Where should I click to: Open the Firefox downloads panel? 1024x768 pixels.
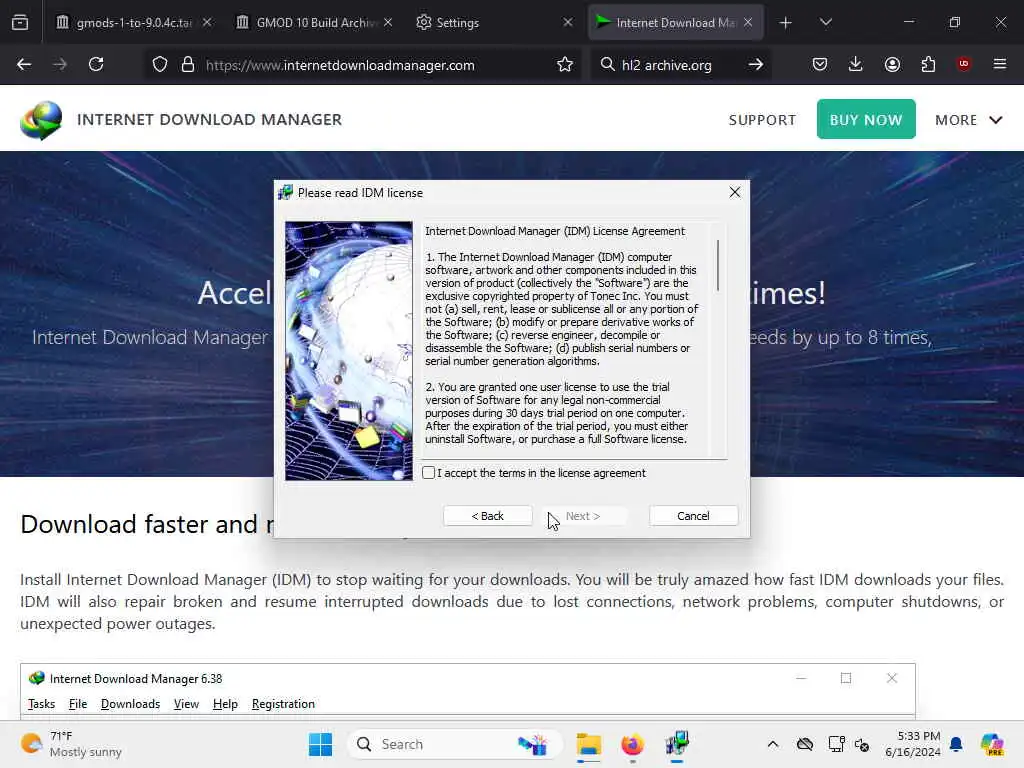[x=856, y=64]
